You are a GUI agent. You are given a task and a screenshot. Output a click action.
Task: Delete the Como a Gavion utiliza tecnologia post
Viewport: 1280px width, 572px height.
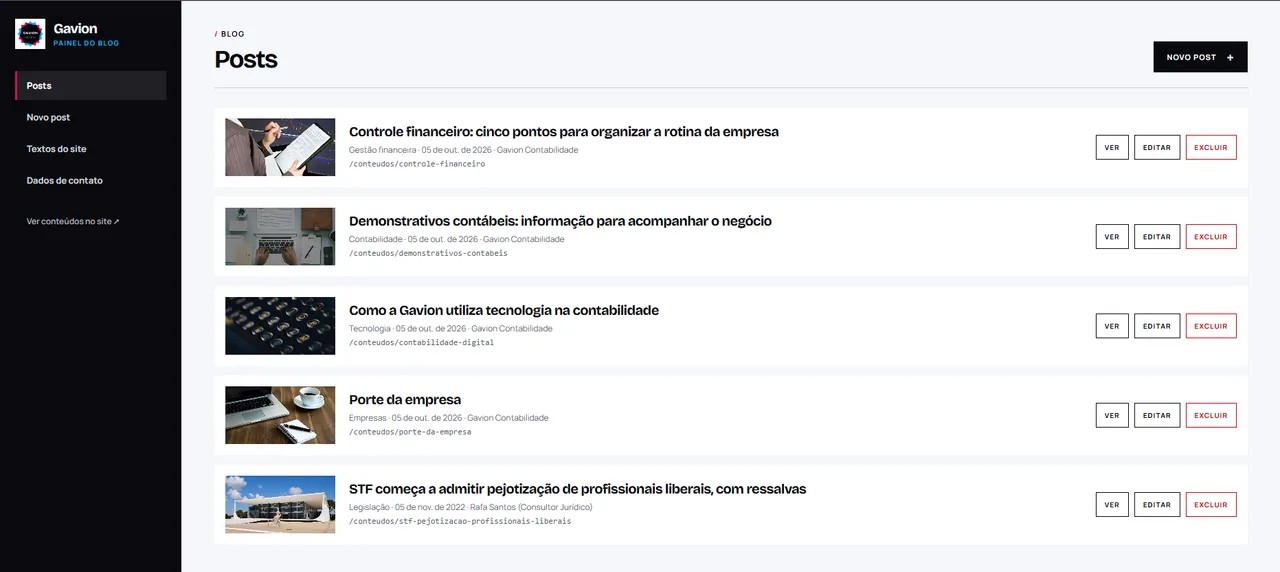pos(1211,326)
